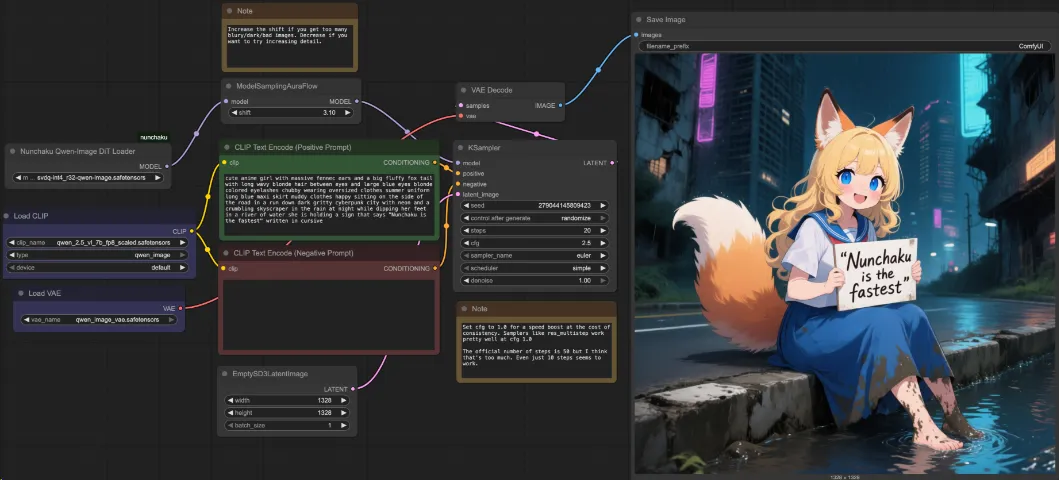Open the scheduler dropdown set to simple
The width and height of the screenshot is (1059, 480).
(x=535, y=268)
